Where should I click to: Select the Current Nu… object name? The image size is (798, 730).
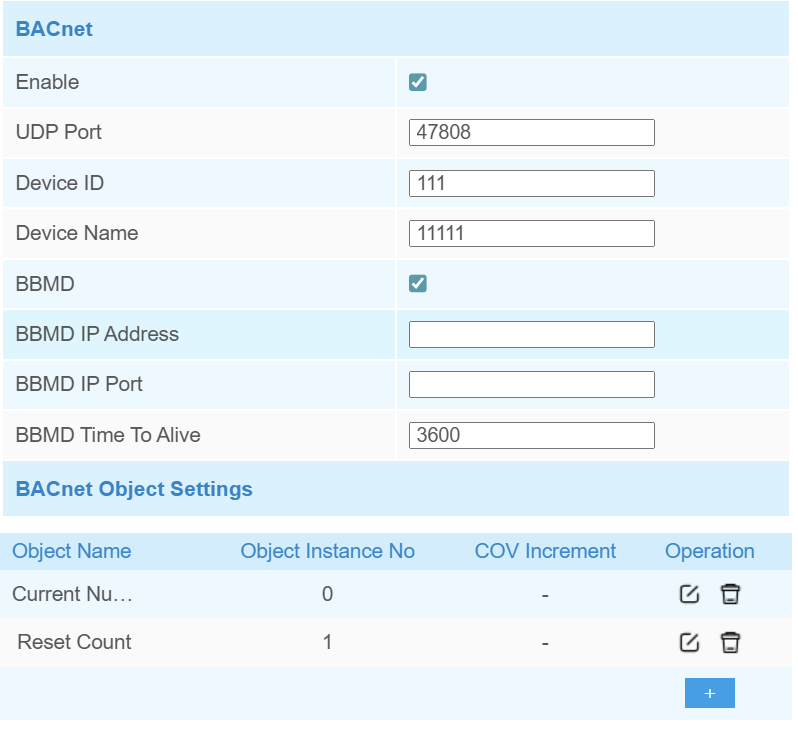72,594
